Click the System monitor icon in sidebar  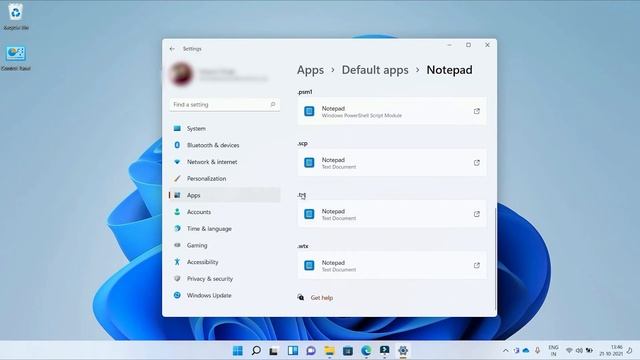pos(177,129)
